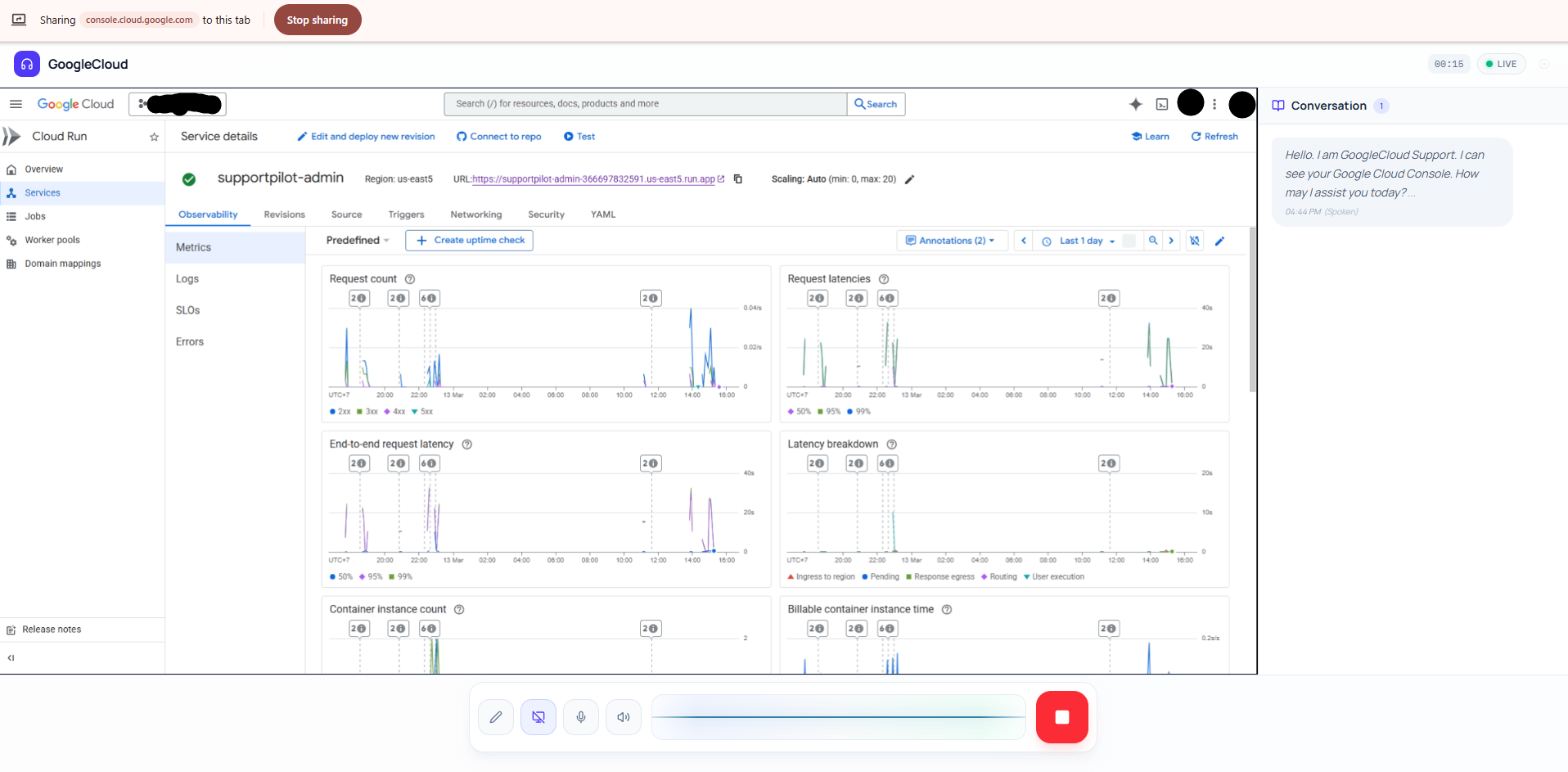The height and width of the screenshot is (772, 1568).
Task: Open the Triggers tab
Action: coord(406,214)
